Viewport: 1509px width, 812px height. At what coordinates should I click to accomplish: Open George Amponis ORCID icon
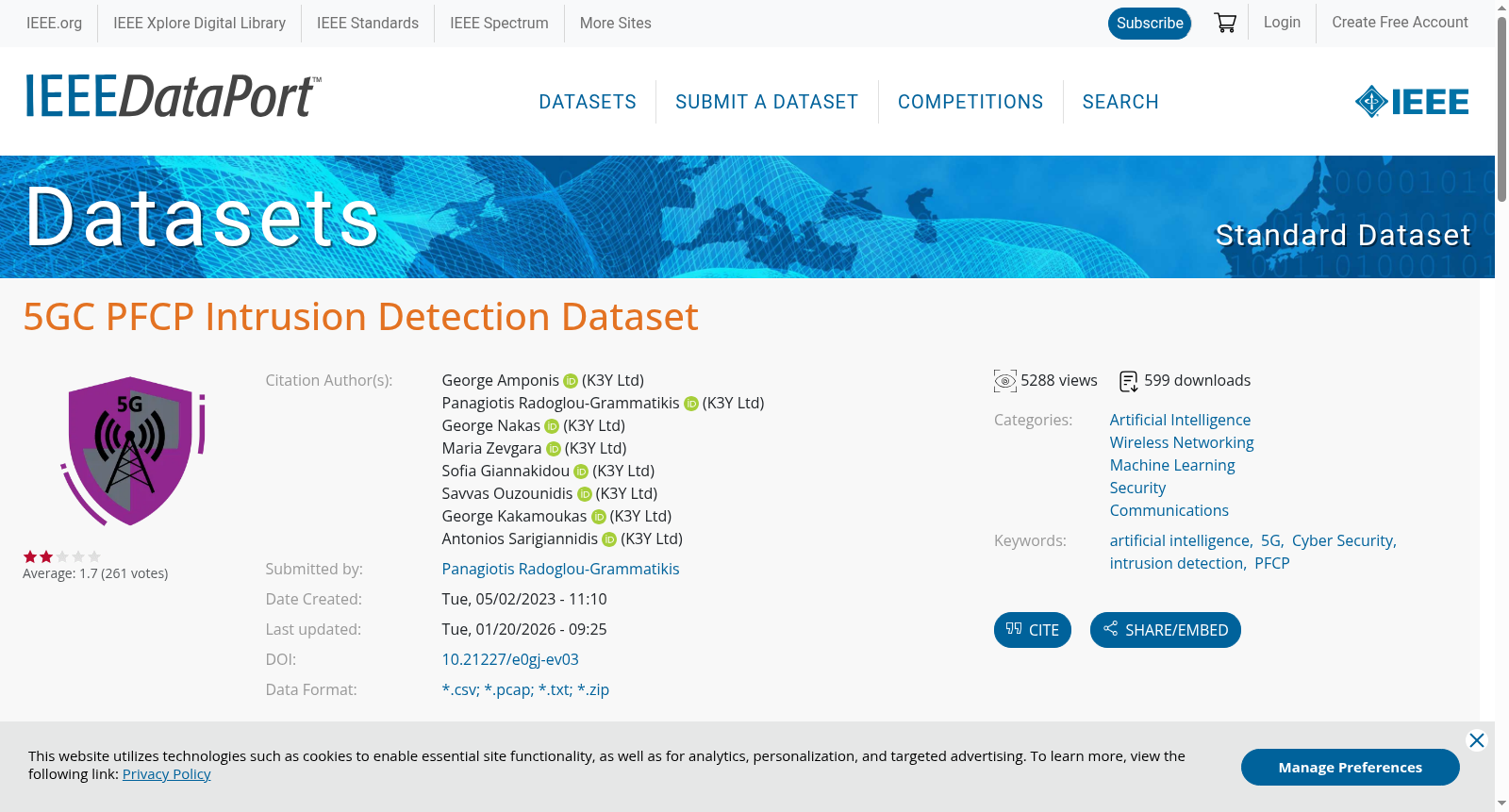click(571, 381)
